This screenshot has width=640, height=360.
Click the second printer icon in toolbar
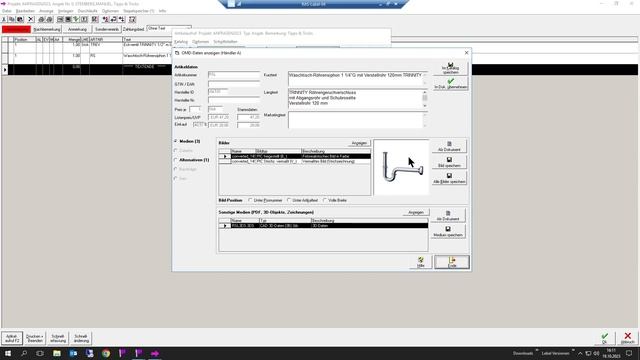[49, 19]
